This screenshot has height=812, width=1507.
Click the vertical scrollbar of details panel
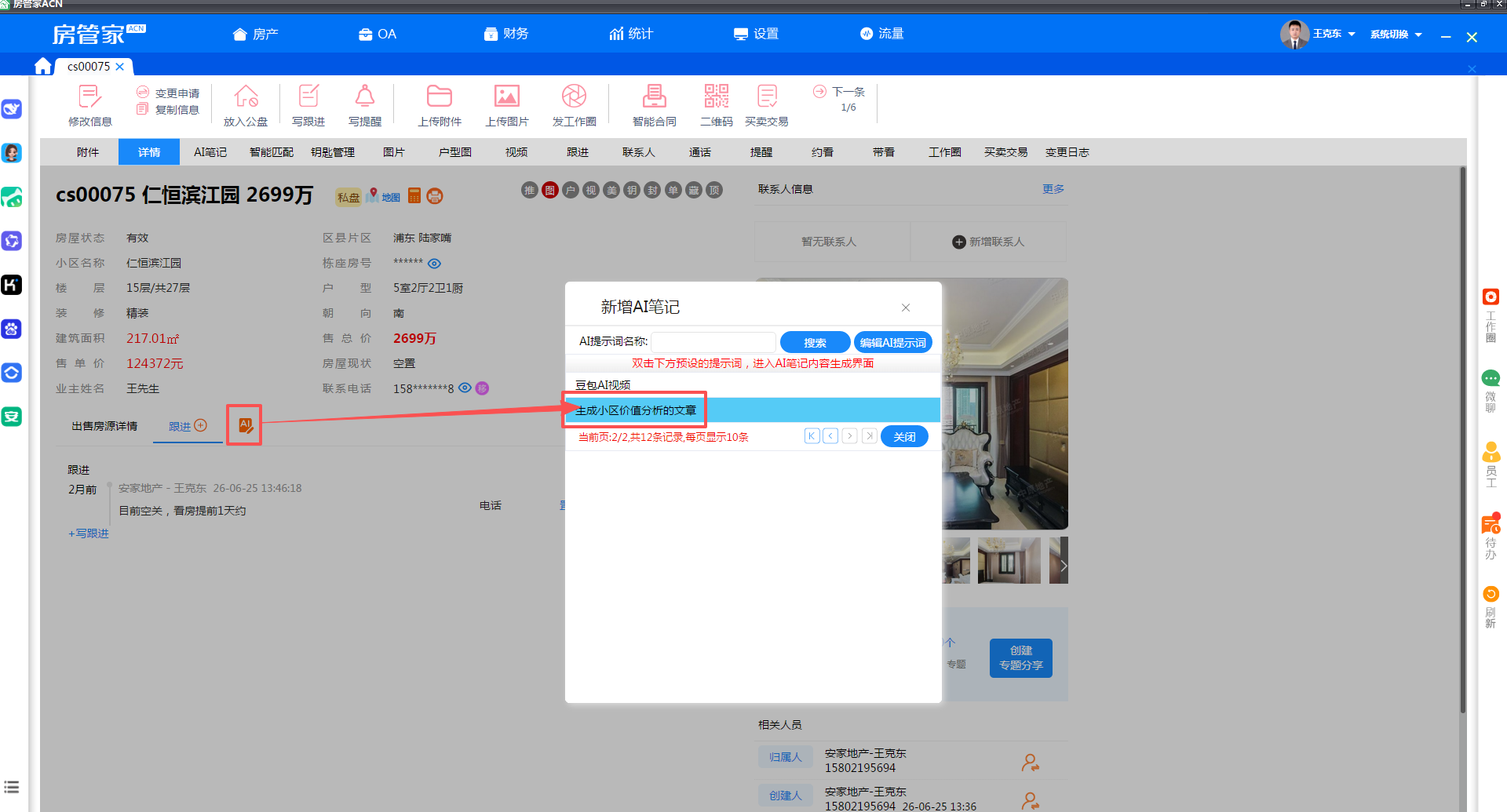[x=1462, y=439]
